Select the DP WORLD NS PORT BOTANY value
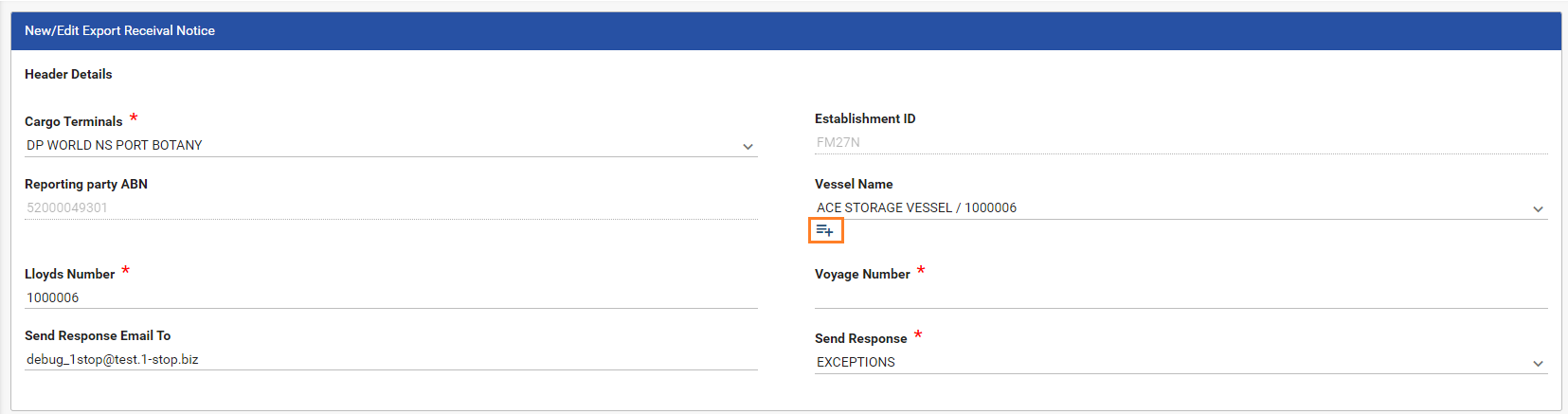This screenshot has width=1568, height=414. 115,145
